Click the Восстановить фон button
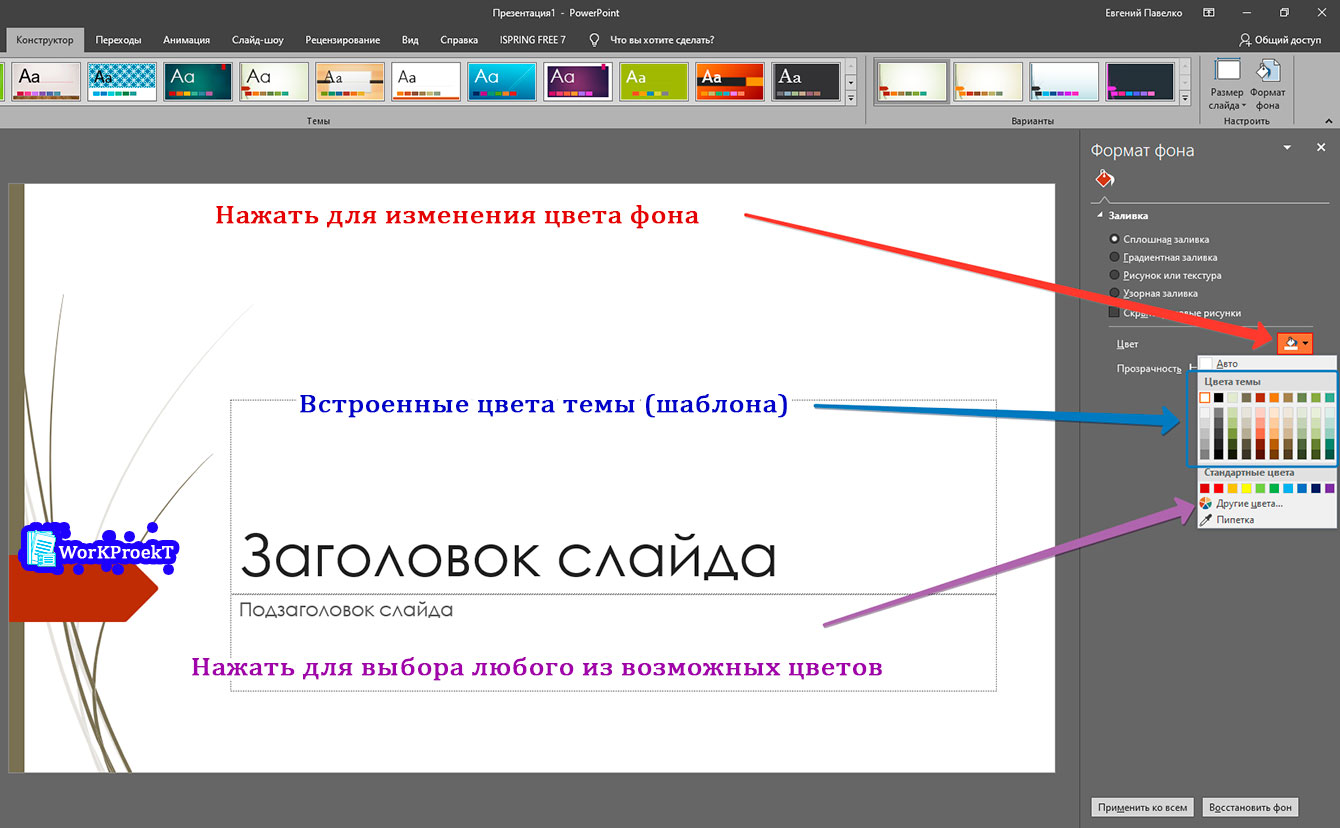The height and width of the screenshot is (828, 1340). click(x=1250, y=807)
